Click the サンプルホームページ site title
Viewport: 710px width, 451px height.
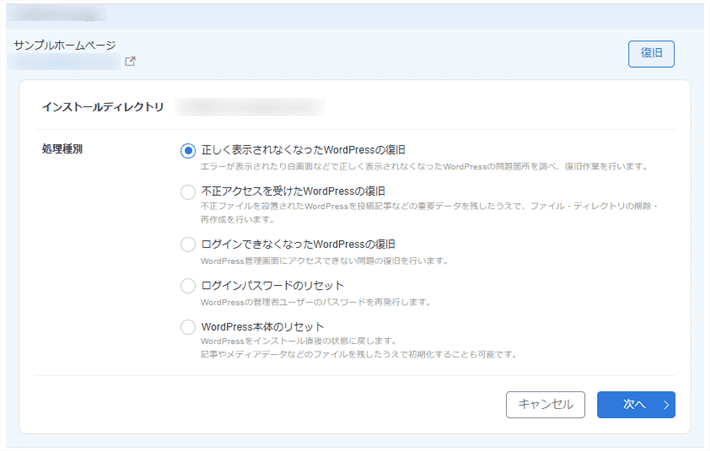pos(65,45)
